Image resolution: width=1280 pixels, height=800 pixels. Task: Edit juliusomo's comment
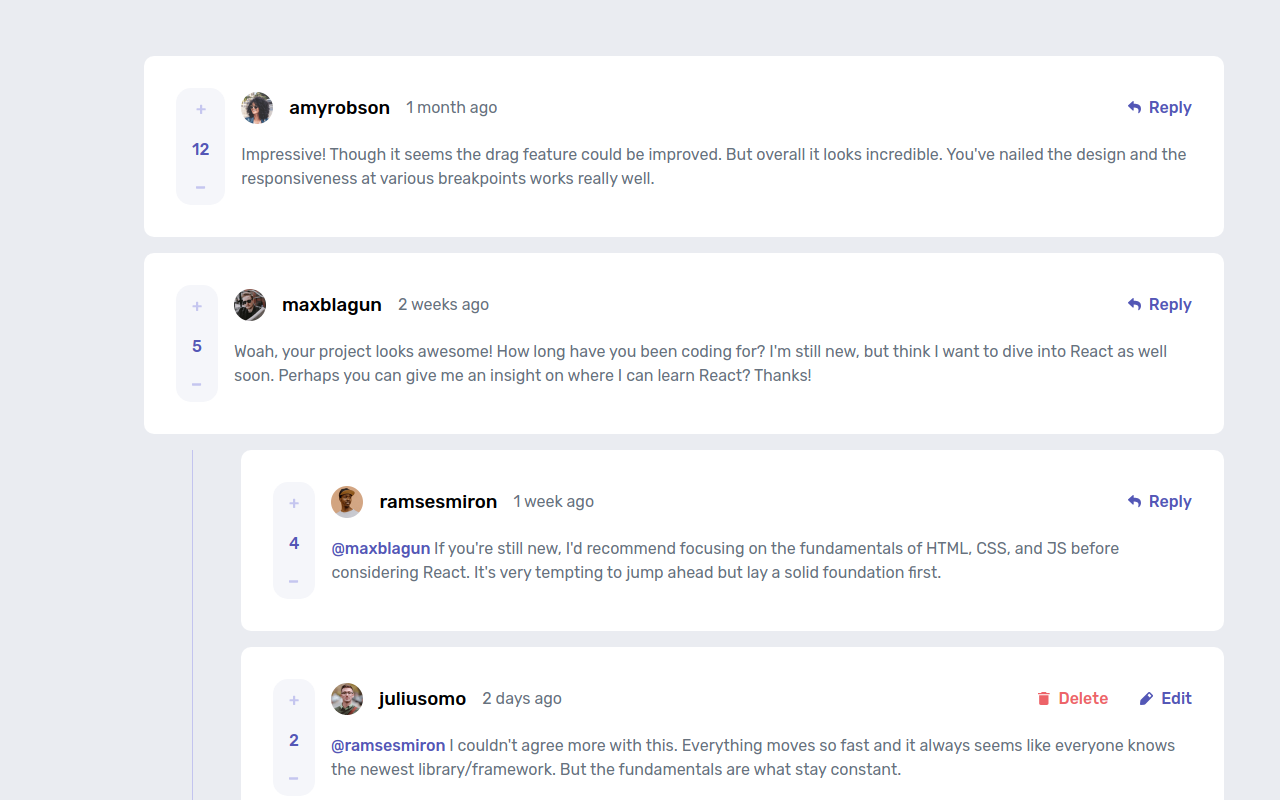tap(1165, 699)
